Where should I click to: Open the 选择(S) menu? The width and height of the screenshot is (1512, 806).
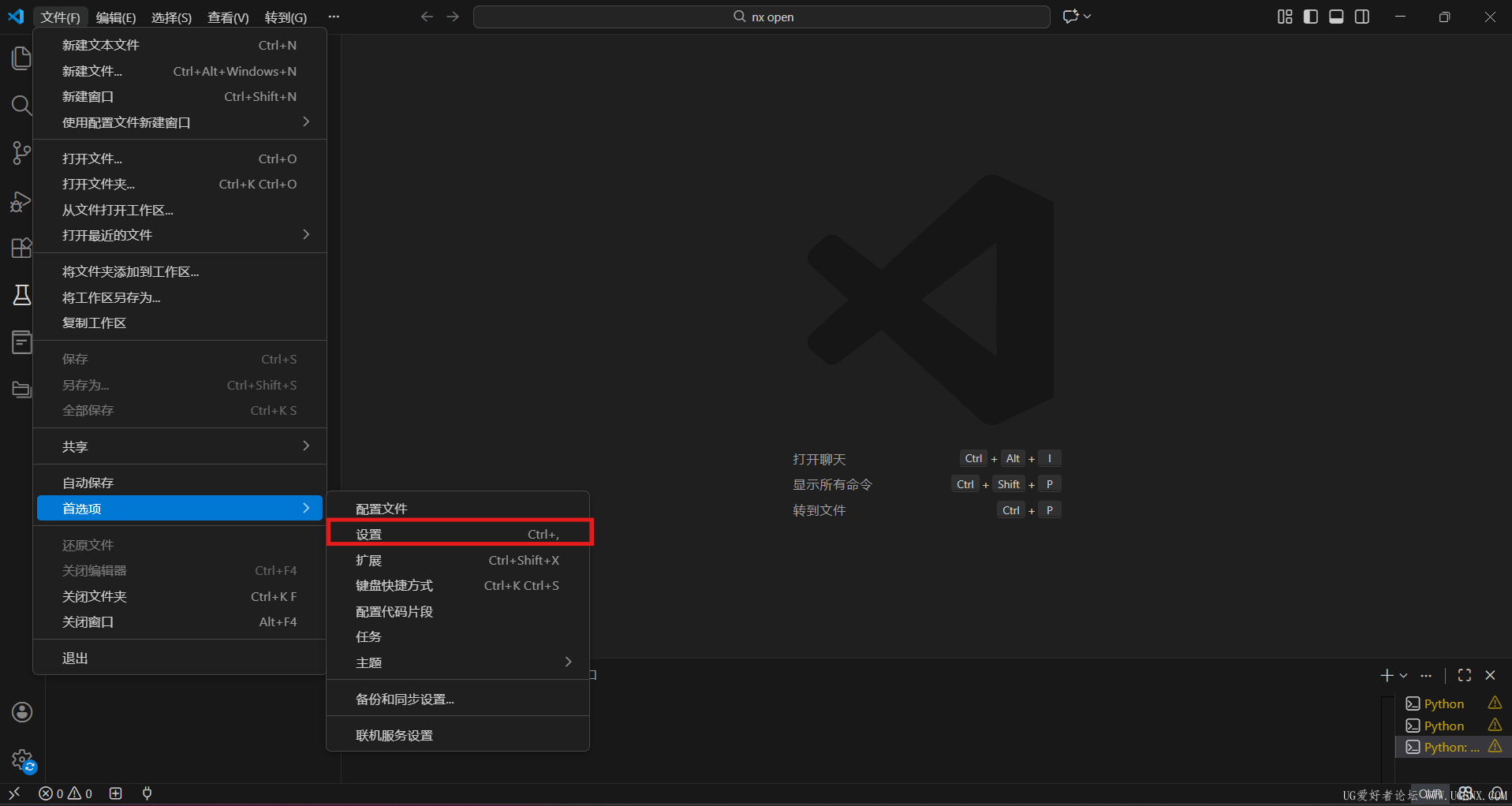pos(171,17)
